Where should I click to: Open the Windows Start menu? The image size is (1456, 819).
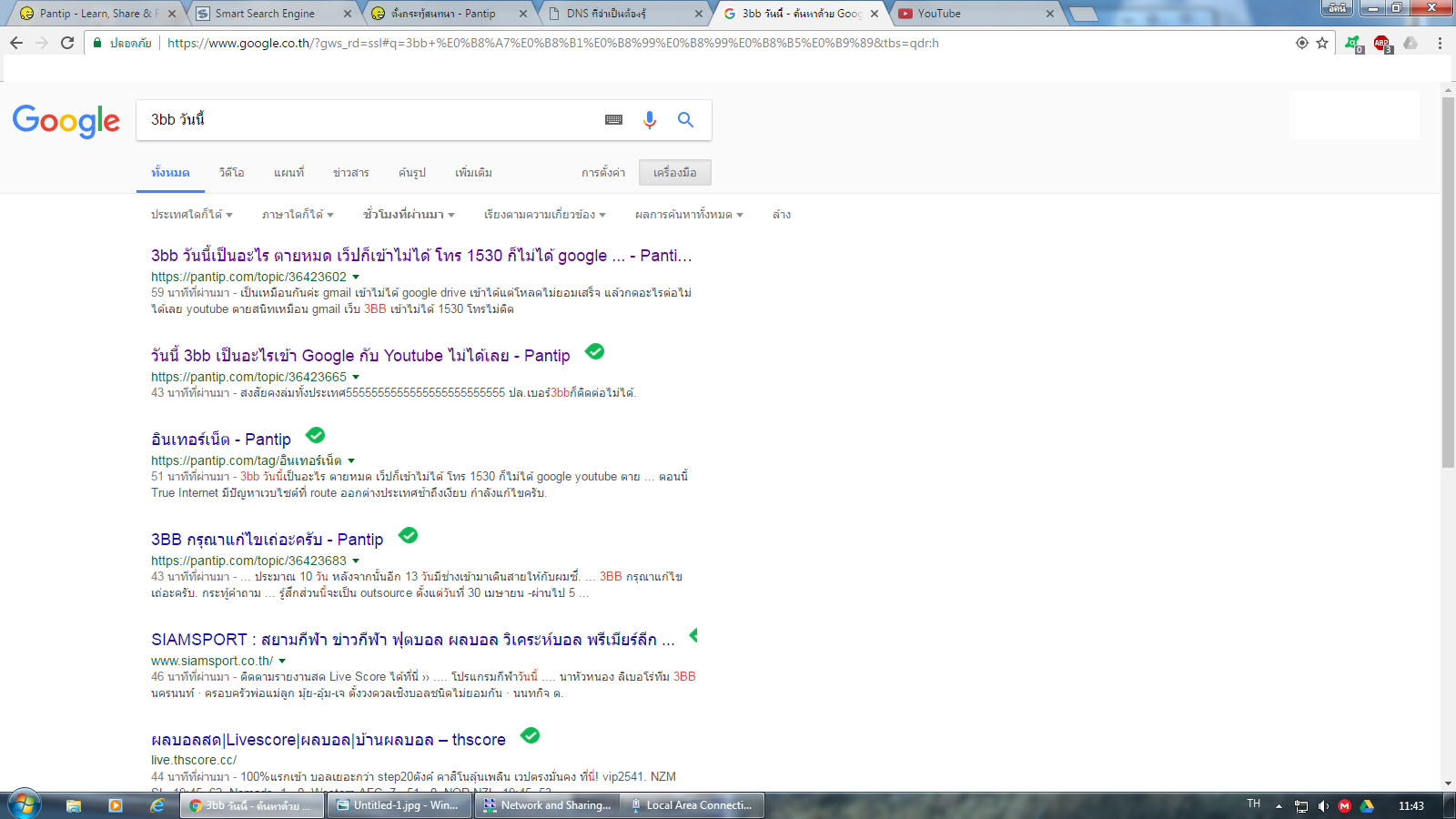coord(25,805)
